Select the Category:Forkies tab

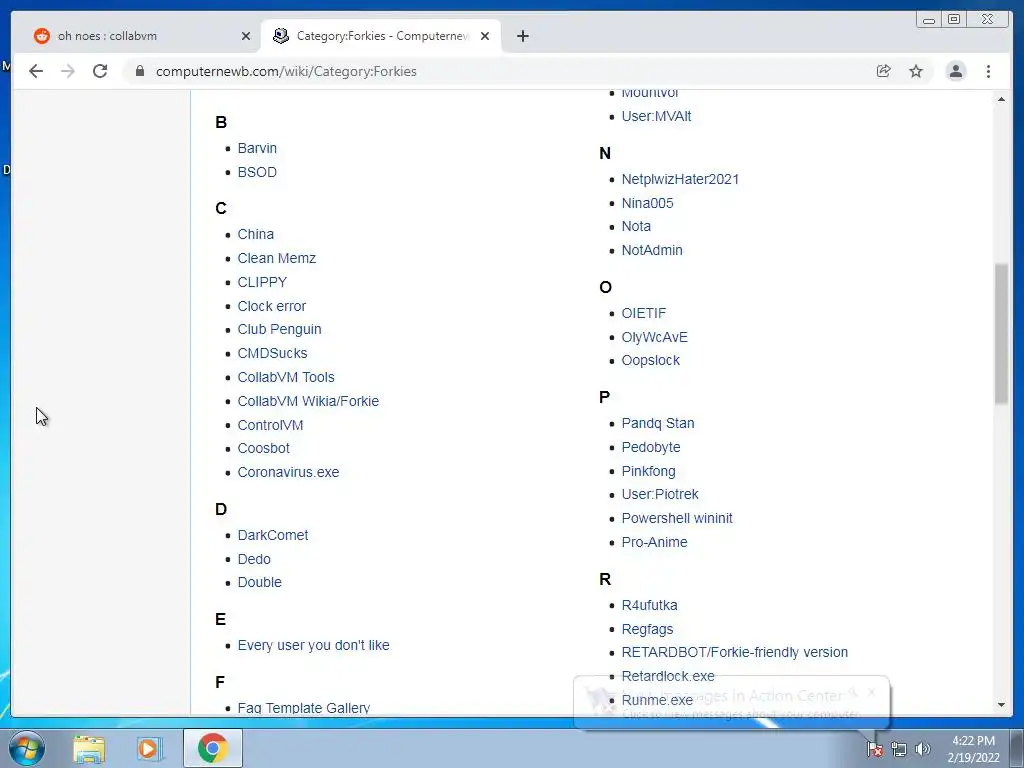click(x=382, y=36)
